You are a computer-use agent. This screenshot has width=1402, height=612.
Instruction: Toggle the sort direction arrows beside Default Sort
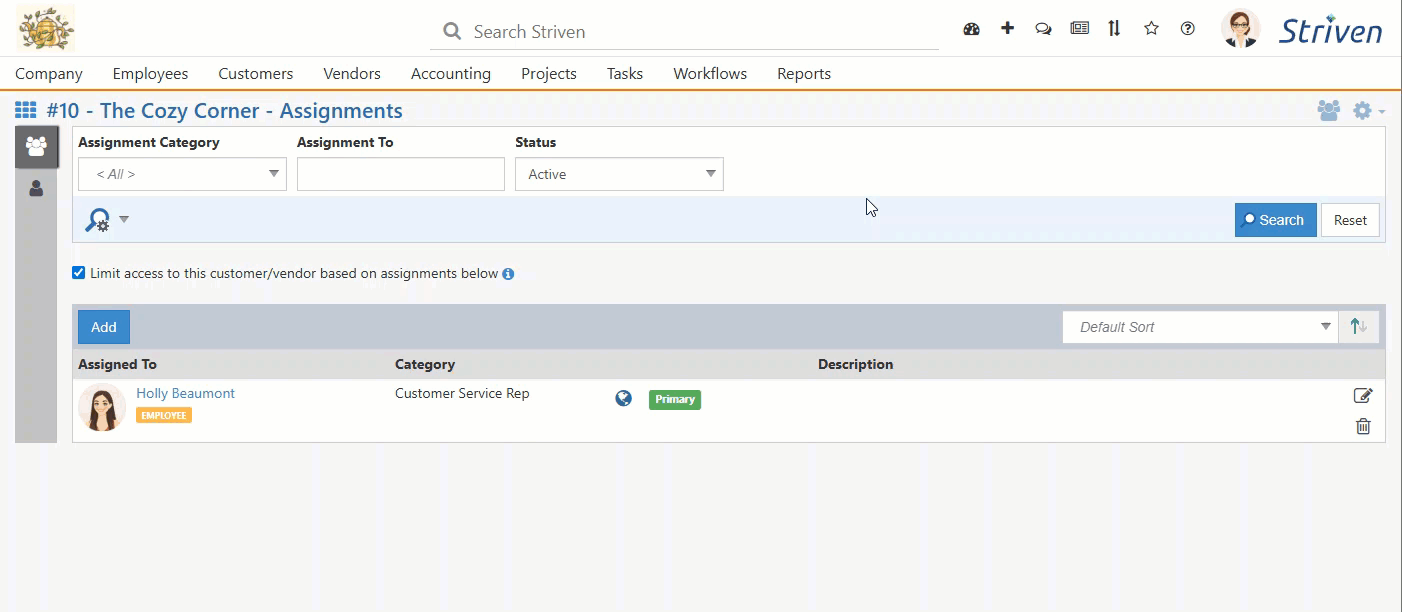[x=1358, y=326]
